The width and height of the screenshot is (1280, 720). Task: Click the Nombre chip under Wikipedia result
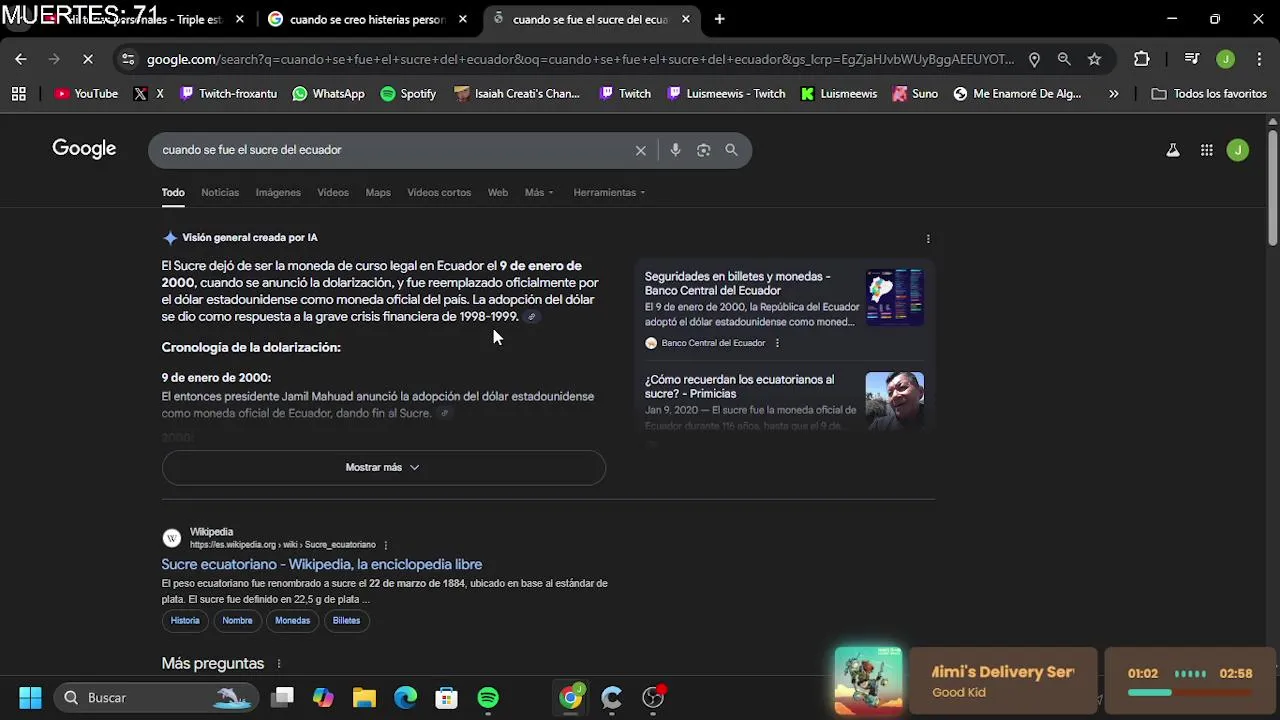pos(237,620)
